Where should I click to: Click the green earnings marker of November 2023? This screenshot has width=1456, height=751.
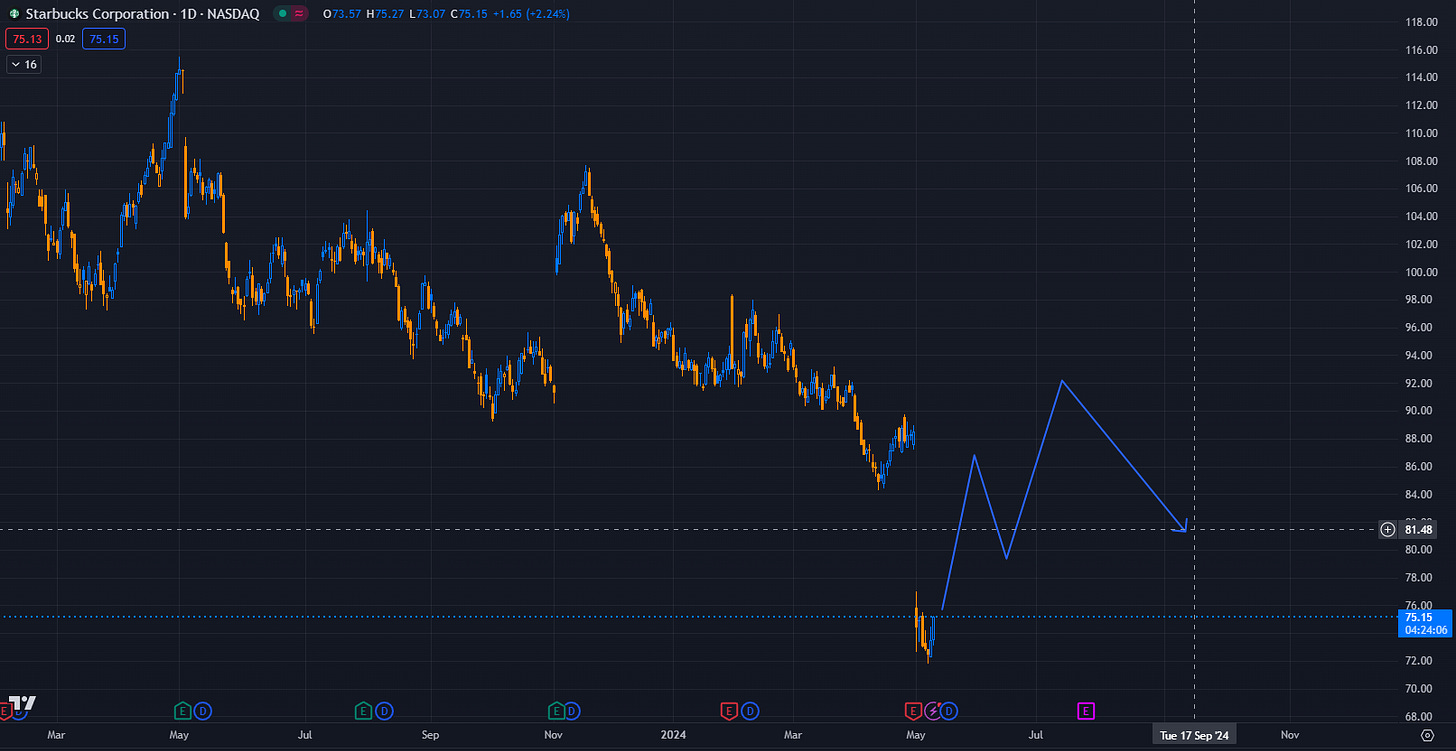pos(555,711)
